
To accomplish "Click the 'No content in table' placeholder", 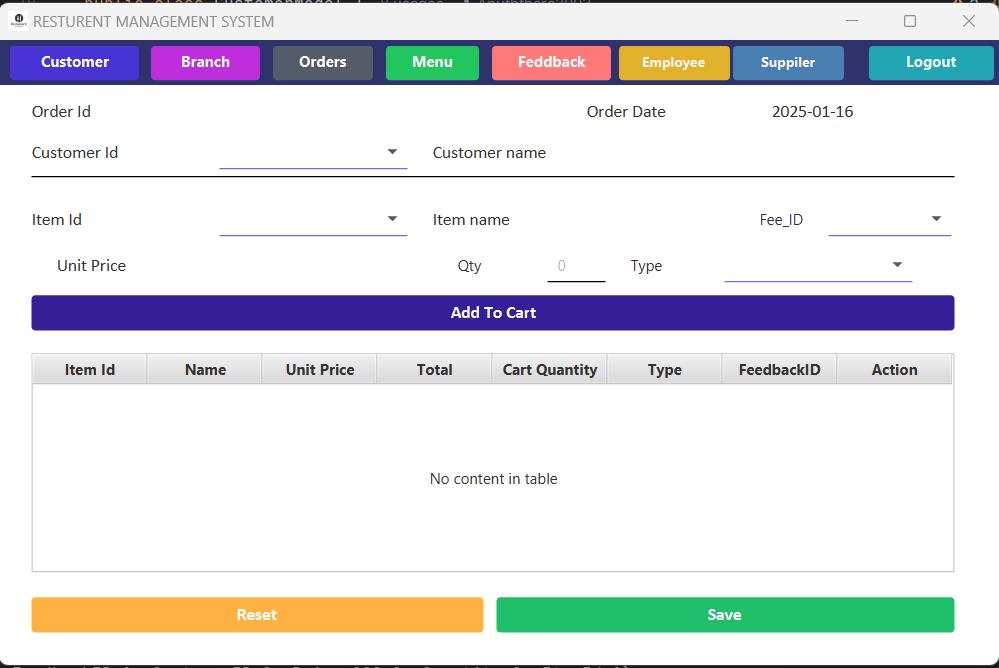I will 493,479.
